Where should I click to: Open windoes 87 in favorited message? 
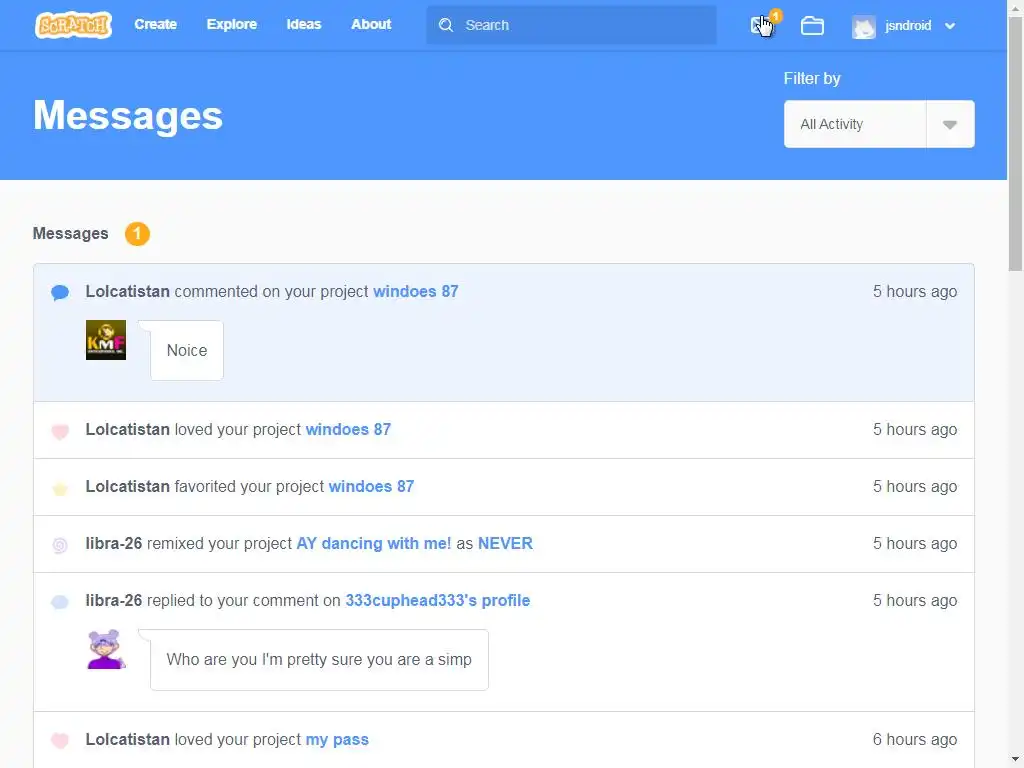[371, 487]
